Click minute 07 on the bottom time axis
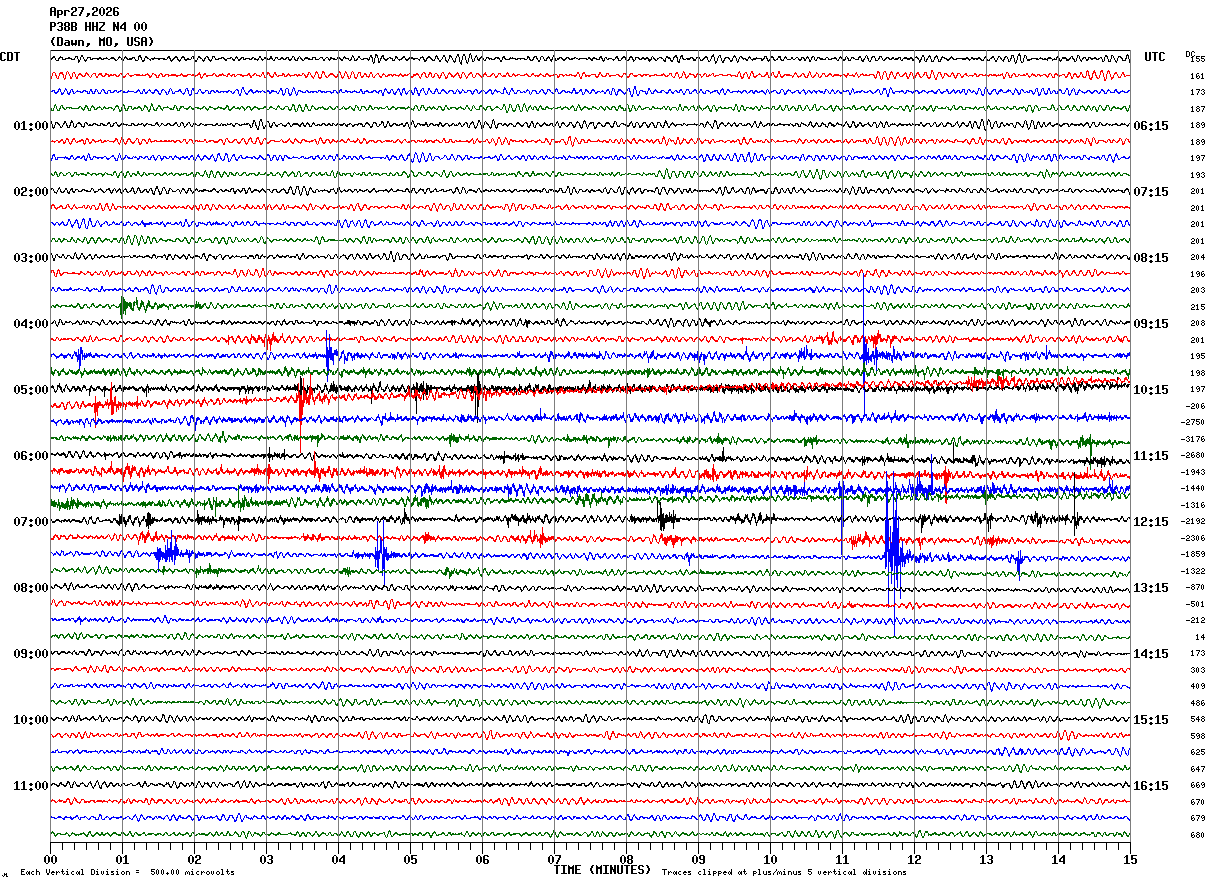Viewport: 1210px width, 886px height. point(554,859)
